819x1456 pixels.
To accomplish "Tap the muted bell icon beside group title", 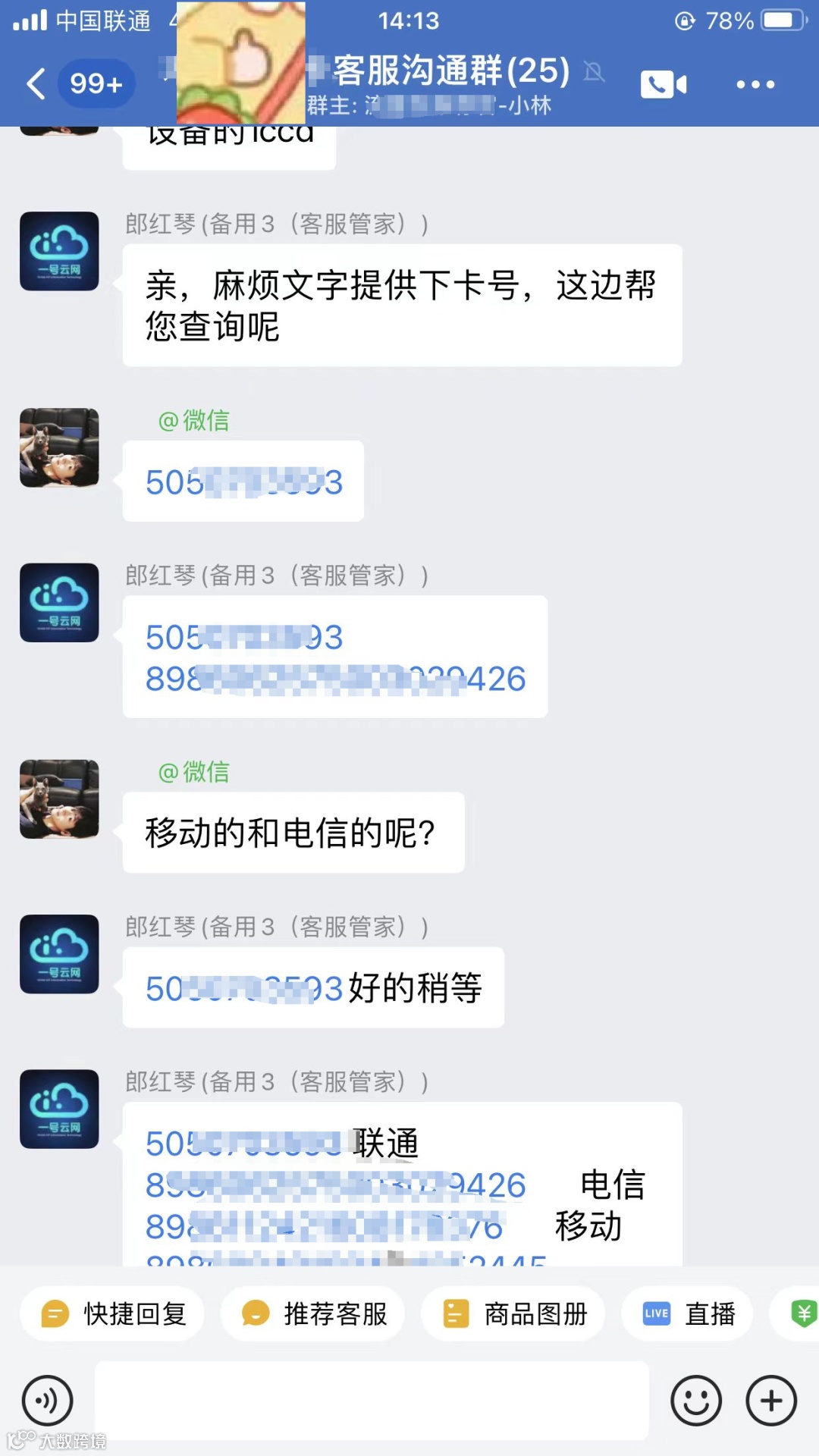I will pos(595,72).
